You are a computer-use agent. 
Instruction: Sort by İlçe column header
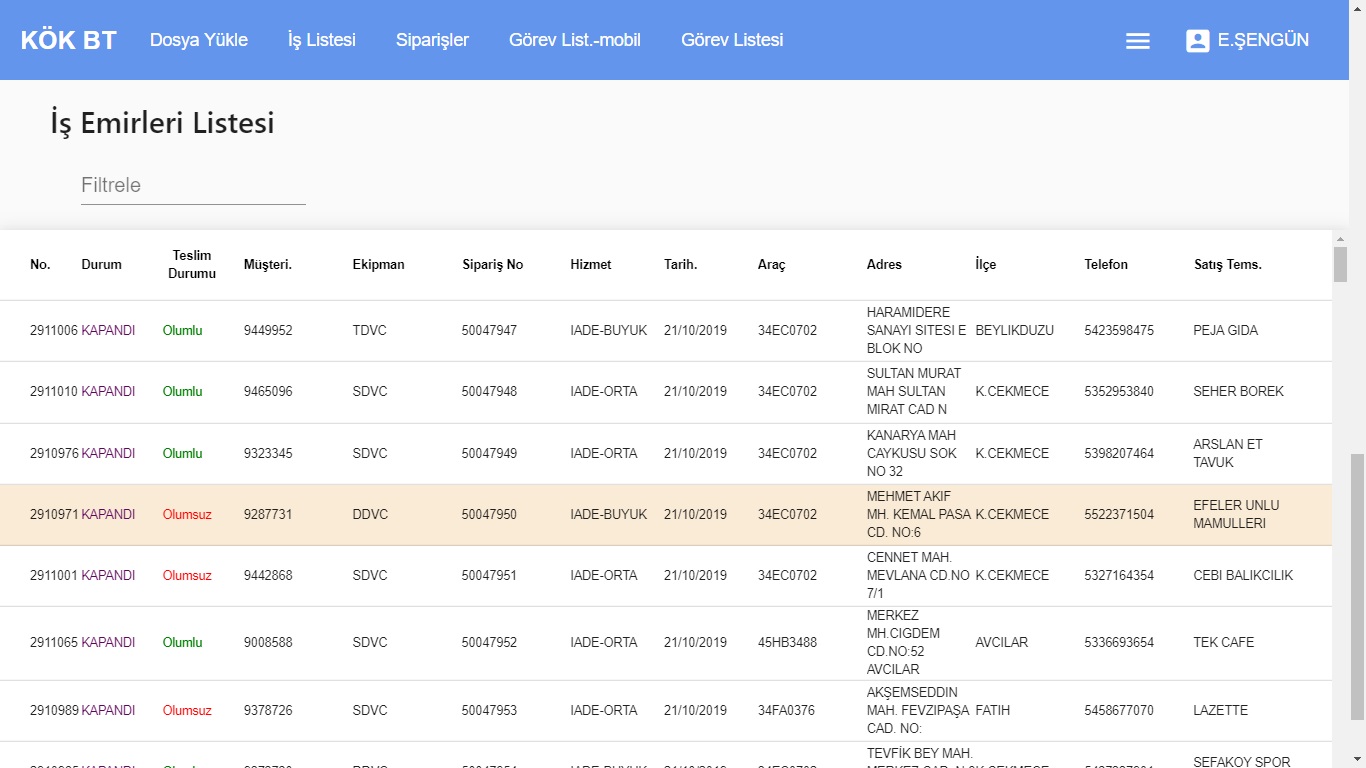pos(986,265)
